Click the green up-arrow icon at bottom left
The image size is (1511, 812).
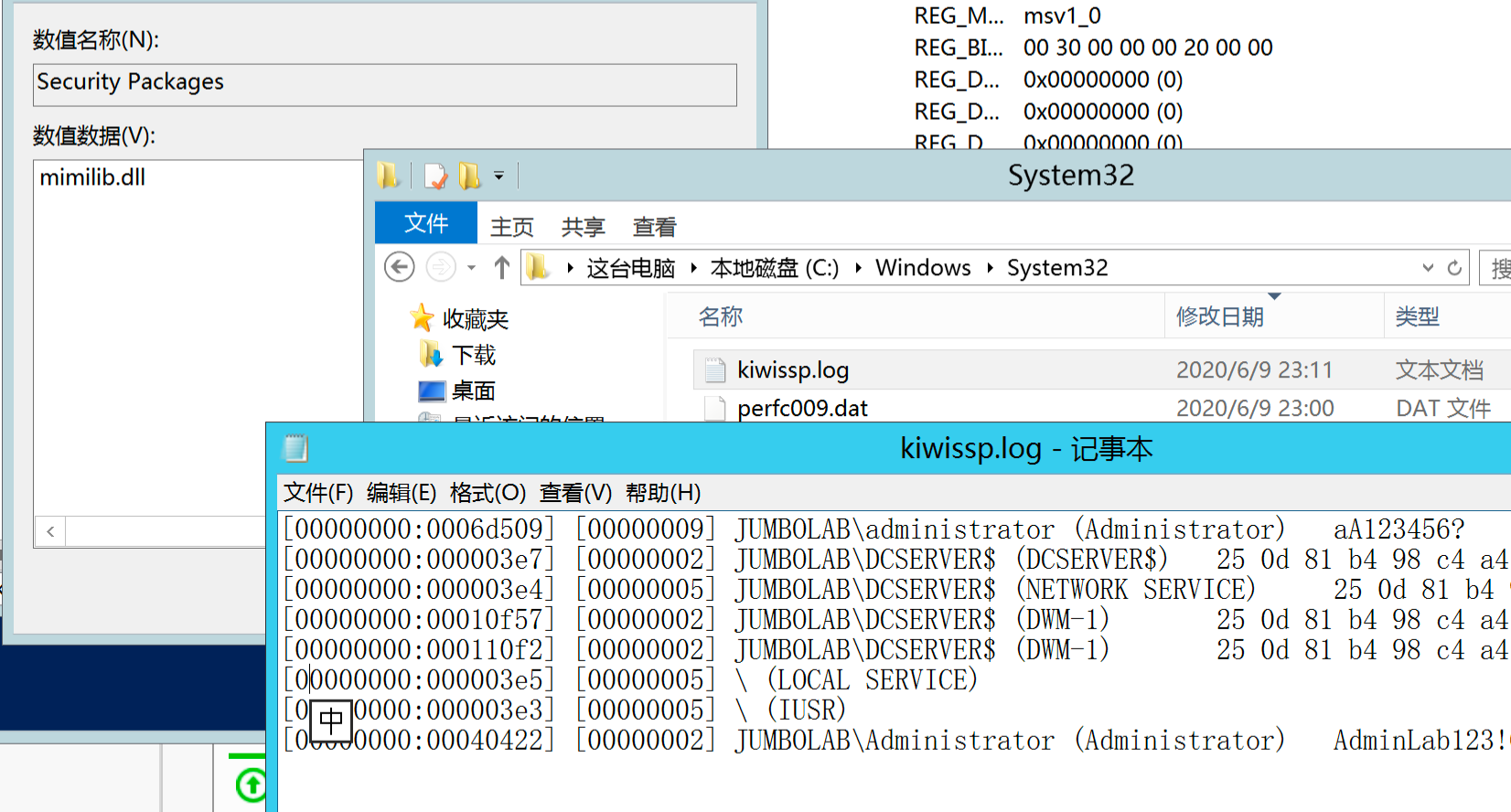tap(251, 785)
